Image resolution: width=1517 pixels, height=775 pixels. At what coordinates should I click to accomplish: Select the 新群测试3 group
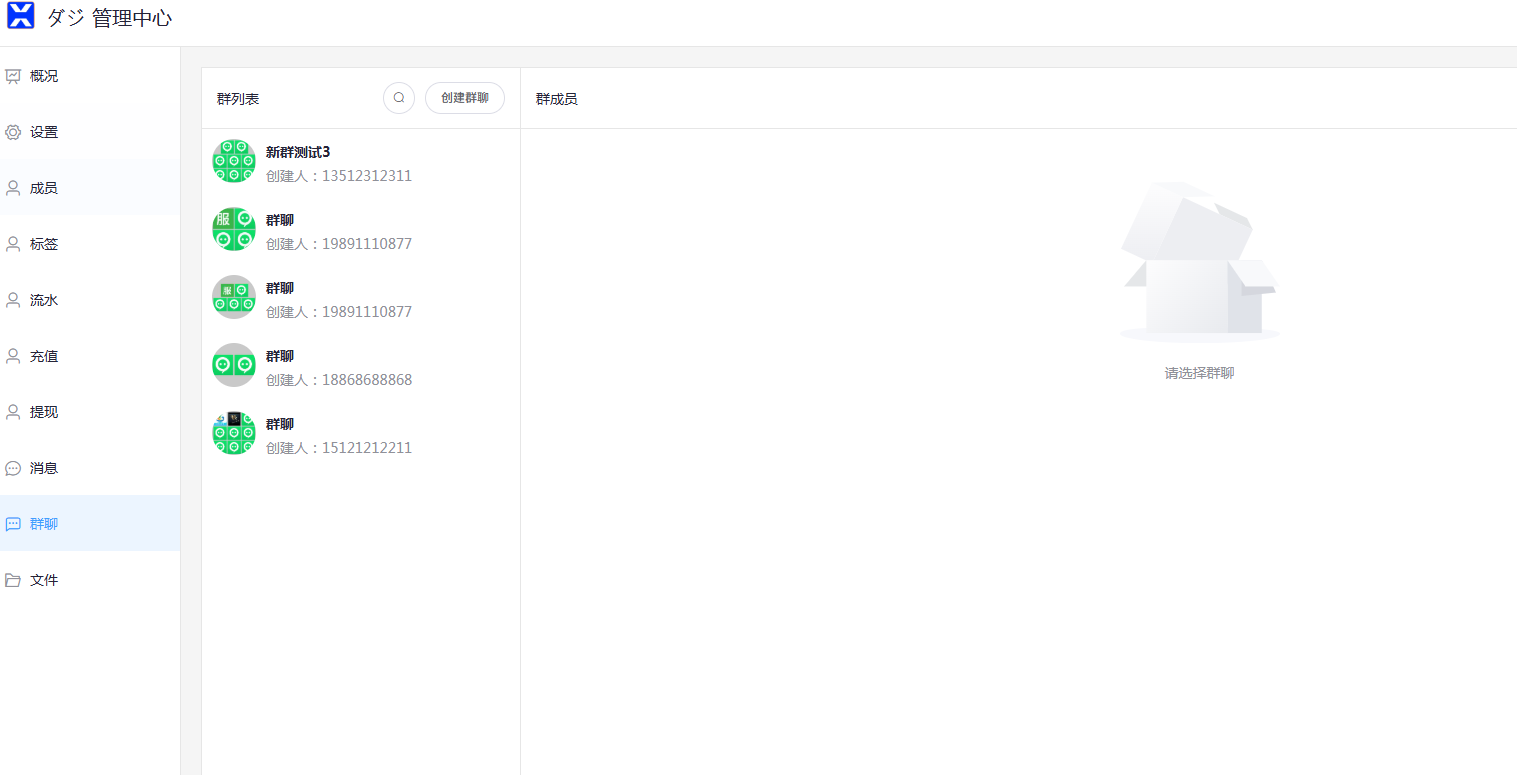[338, 163]
